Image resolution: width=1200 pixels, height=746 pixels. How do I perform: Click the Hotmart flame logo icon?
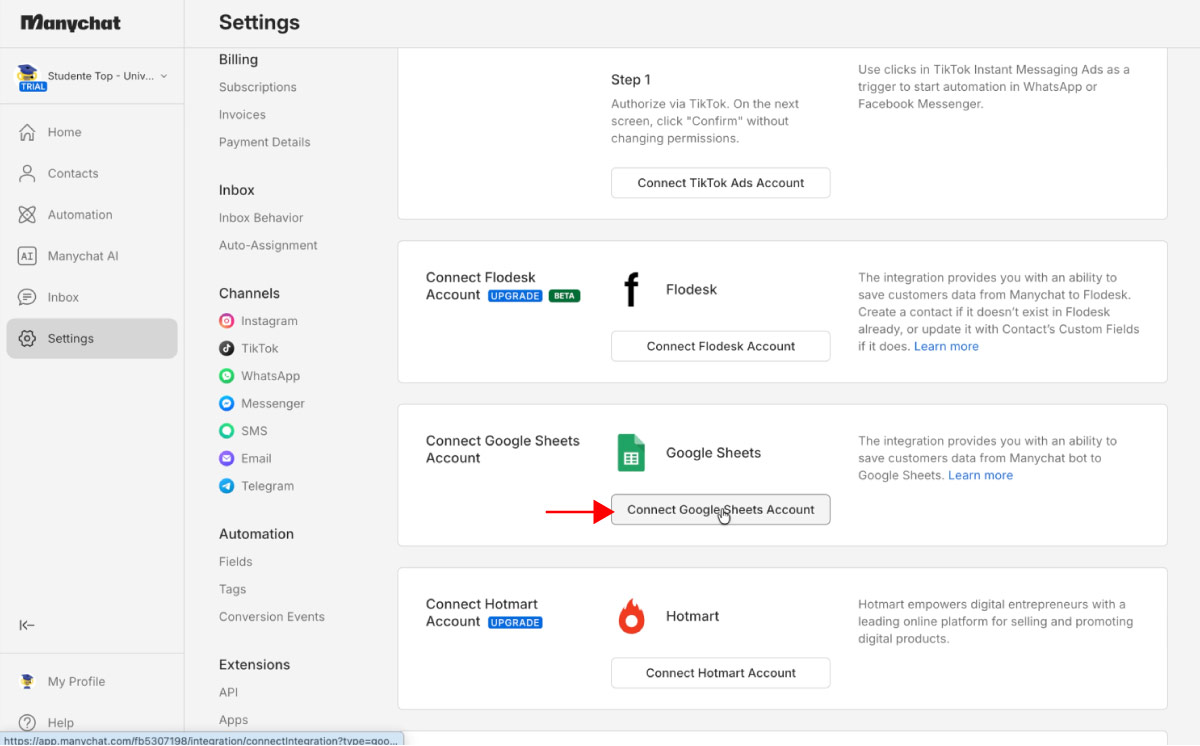point(631,616)
